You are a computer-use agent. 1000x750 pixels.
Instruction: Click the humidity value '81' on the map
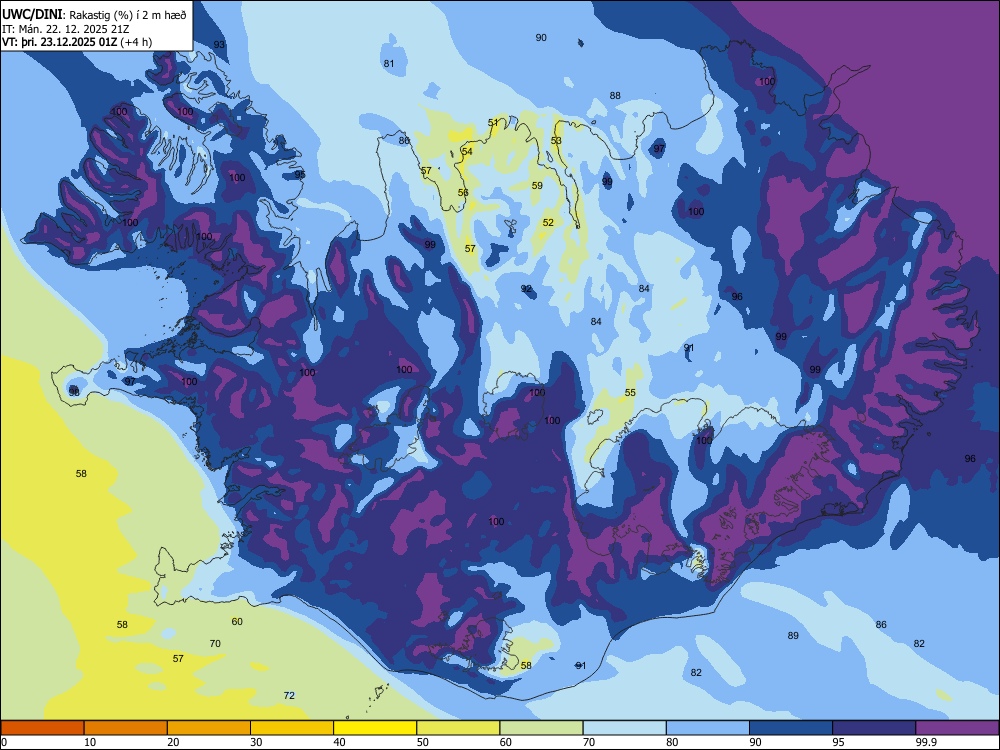coord(389,63)
